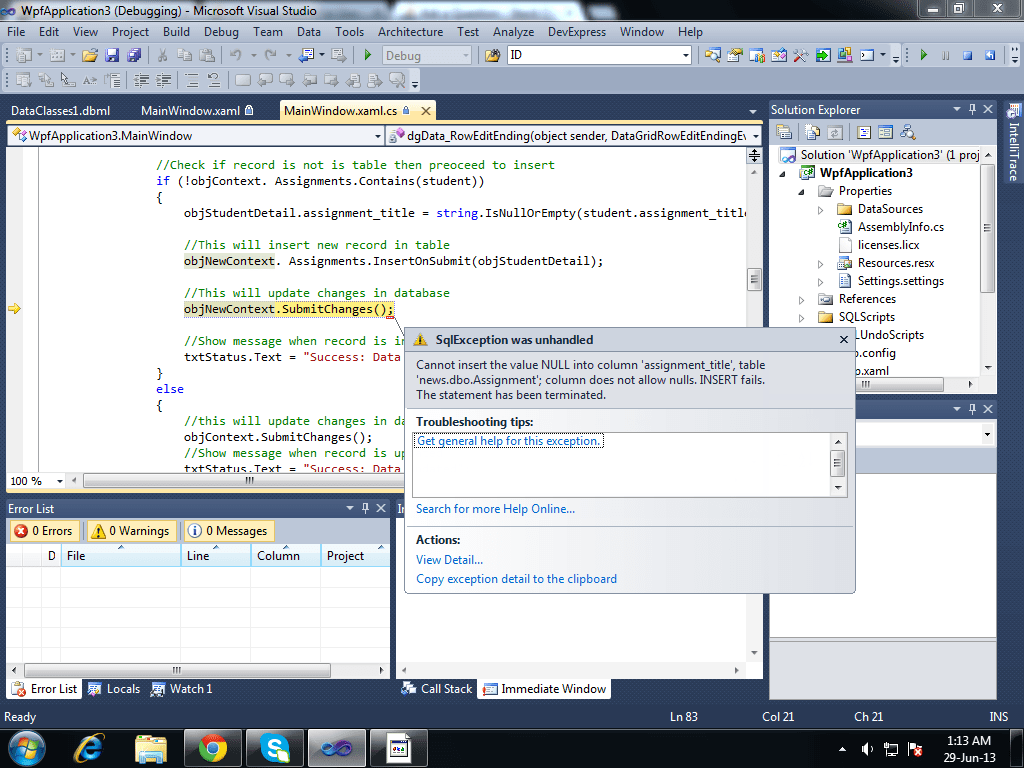Open the Build menu
1024x768 pixels.
point(176,31)
